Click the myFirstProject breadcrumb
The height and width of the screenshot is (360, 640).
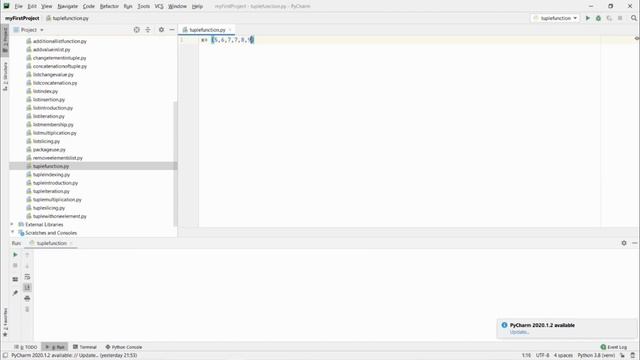(x=22, y=18)
